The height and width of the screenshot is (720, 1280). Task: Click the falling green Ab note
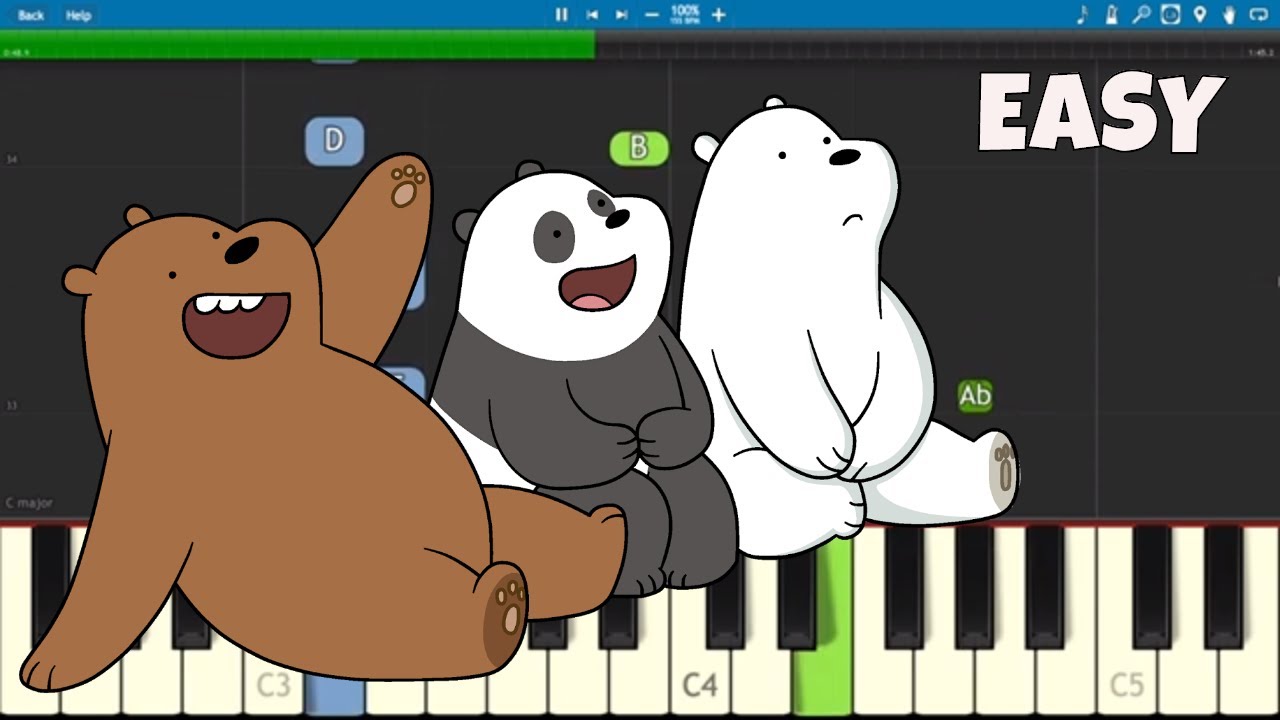[975, 396]
